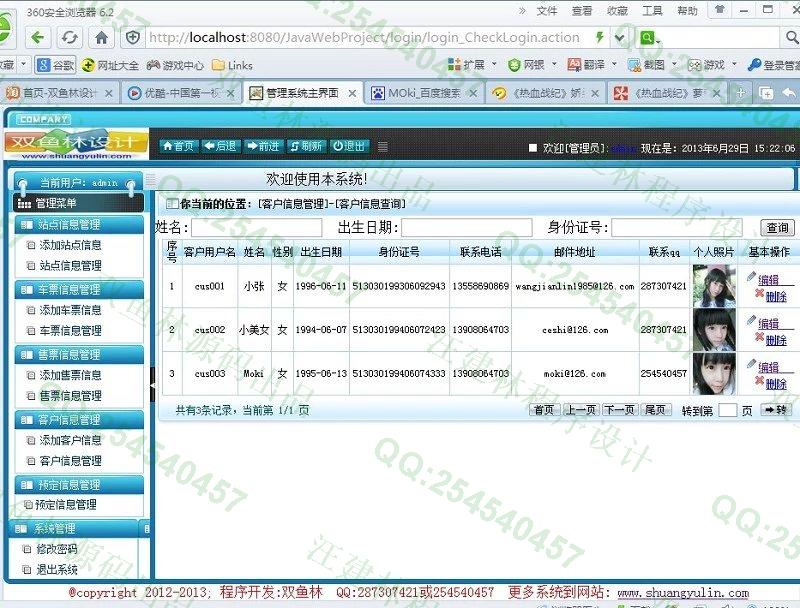Click the 尾页 pagination button
Screen dimensions: 800x608
point(655,410)
